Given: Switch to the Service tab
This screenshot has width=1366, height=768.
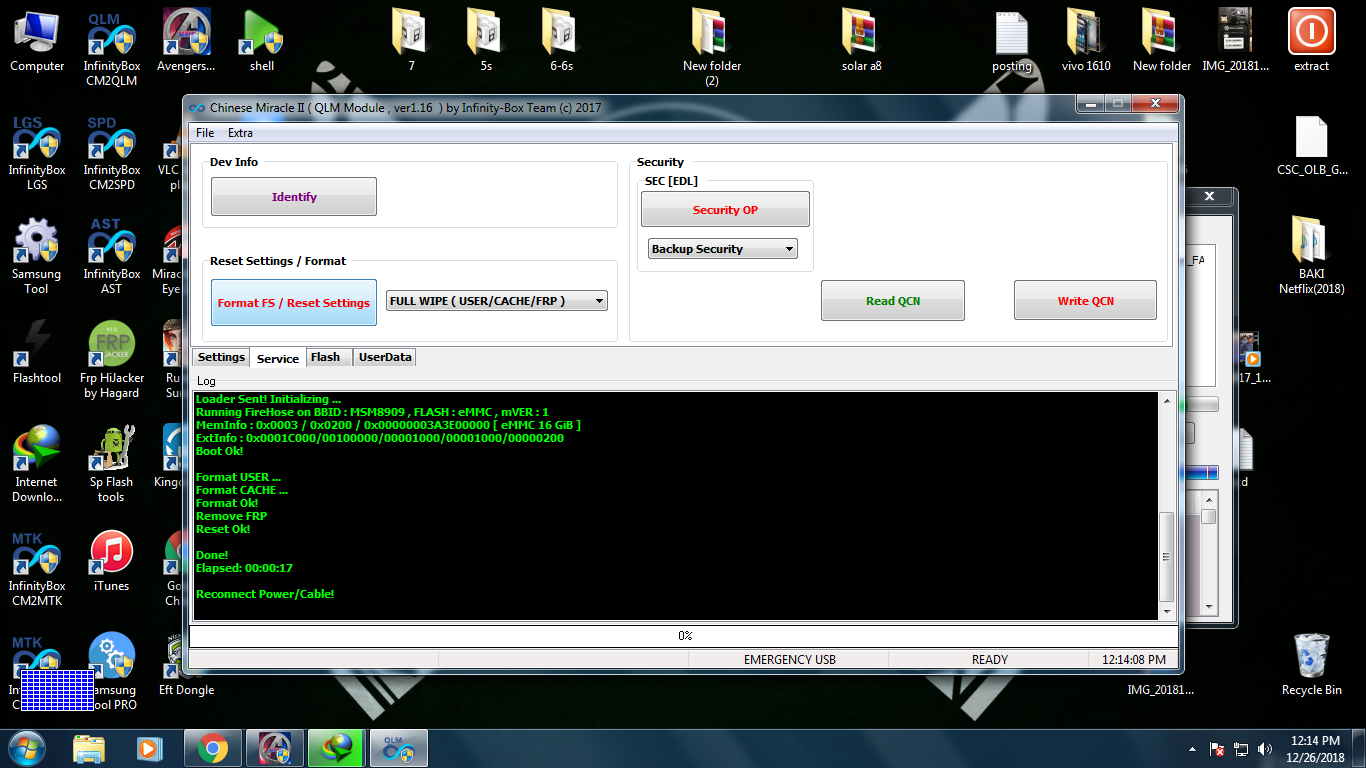Looking at the screenshot, I should (278, 358).
